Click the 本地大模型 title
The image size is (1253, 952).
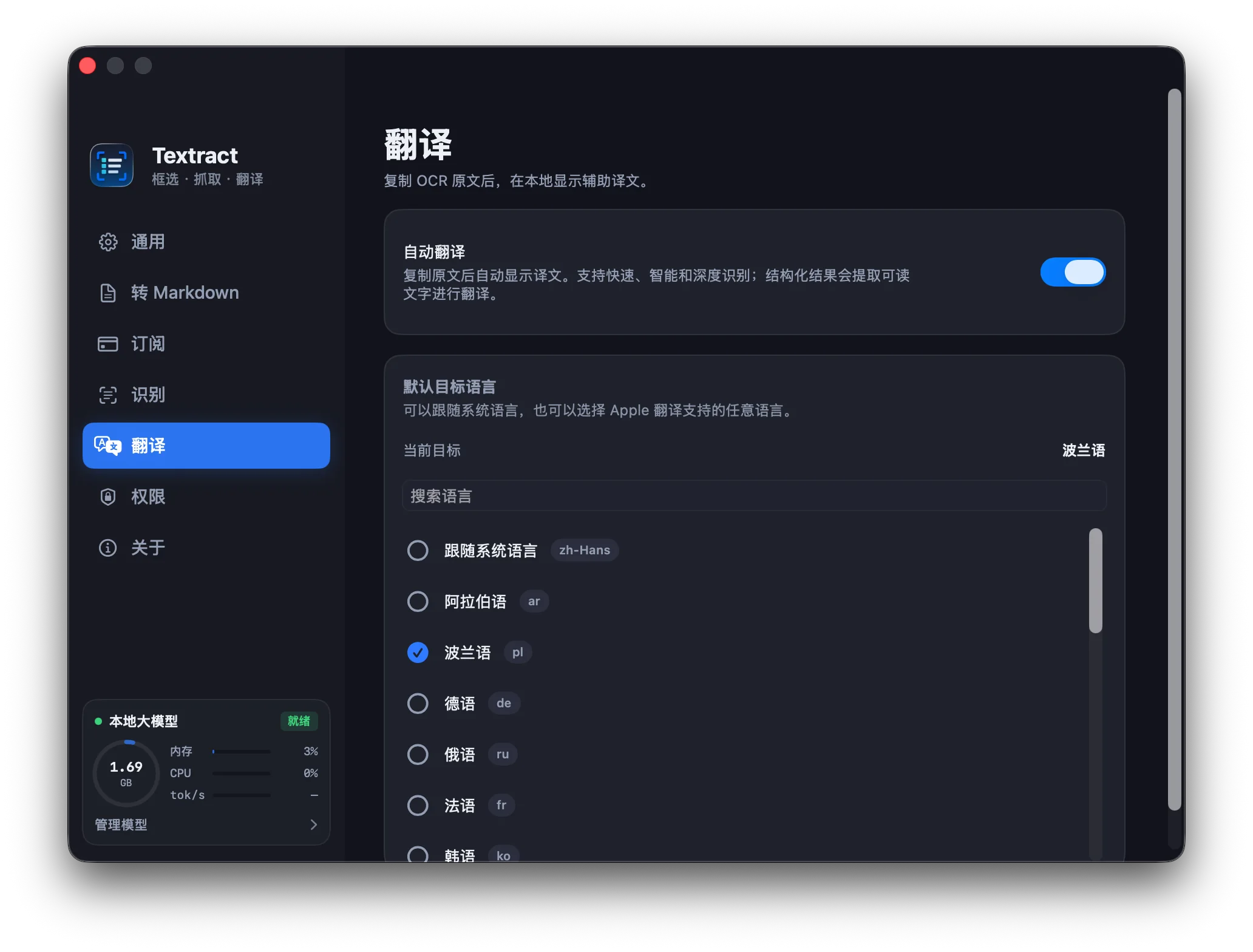click(144, 721)
